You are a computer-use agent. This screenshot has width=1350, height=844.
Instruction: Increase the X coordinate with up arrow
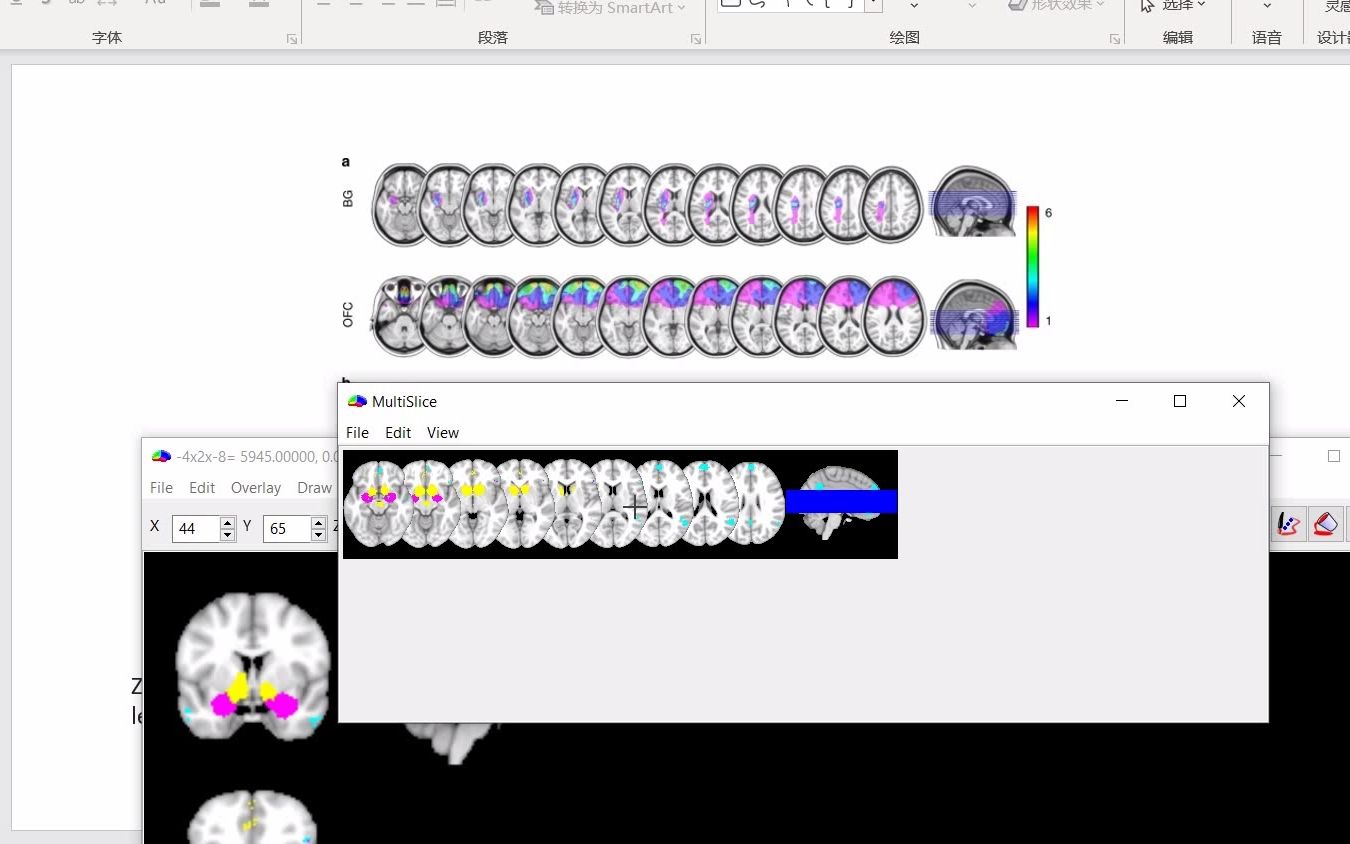[x=227, y=522]
